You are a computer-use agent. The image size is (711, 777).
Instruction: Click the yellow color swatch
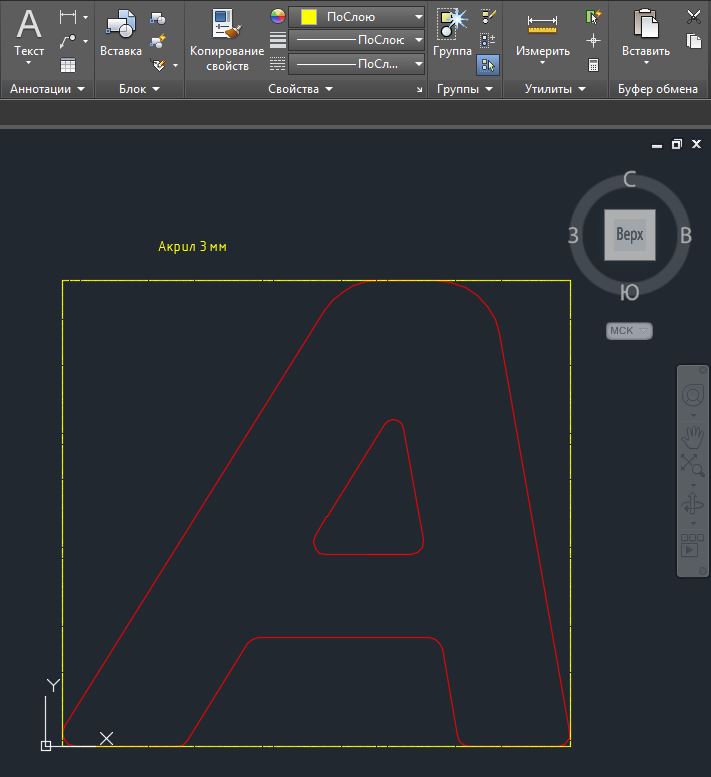[309, 17]
